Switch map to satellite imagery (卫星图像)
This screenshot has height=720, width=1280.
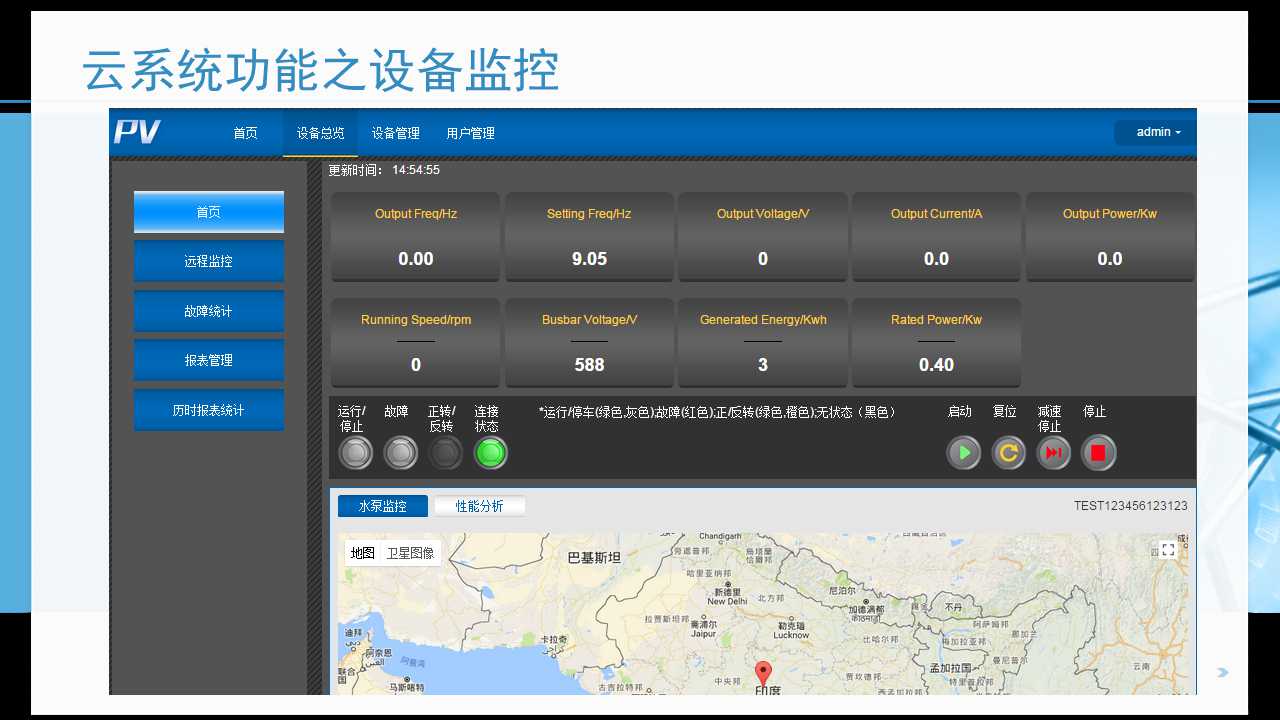click(x=410, y=553)
